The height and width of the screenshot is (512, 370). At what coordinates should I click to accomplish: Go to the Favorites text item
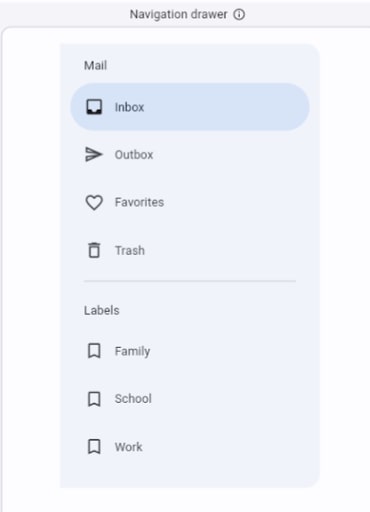(x=139, y=202)
